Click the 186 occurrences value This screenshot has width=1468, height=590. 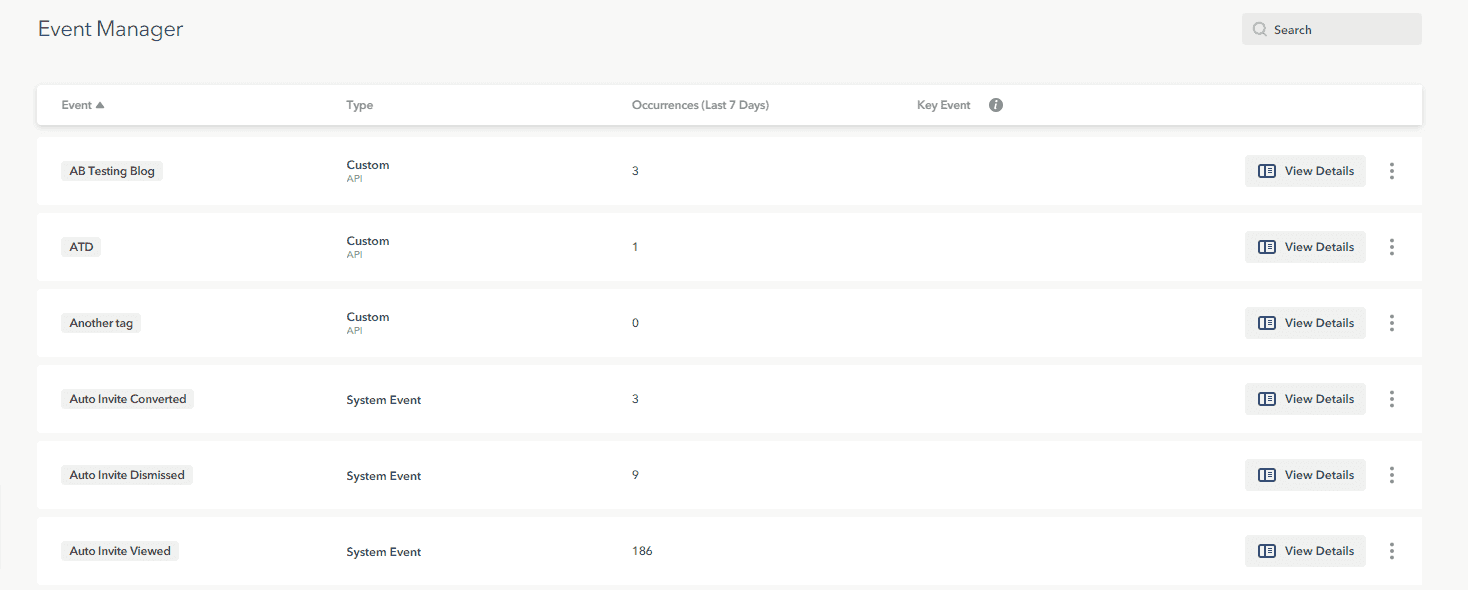coord(642,551)
